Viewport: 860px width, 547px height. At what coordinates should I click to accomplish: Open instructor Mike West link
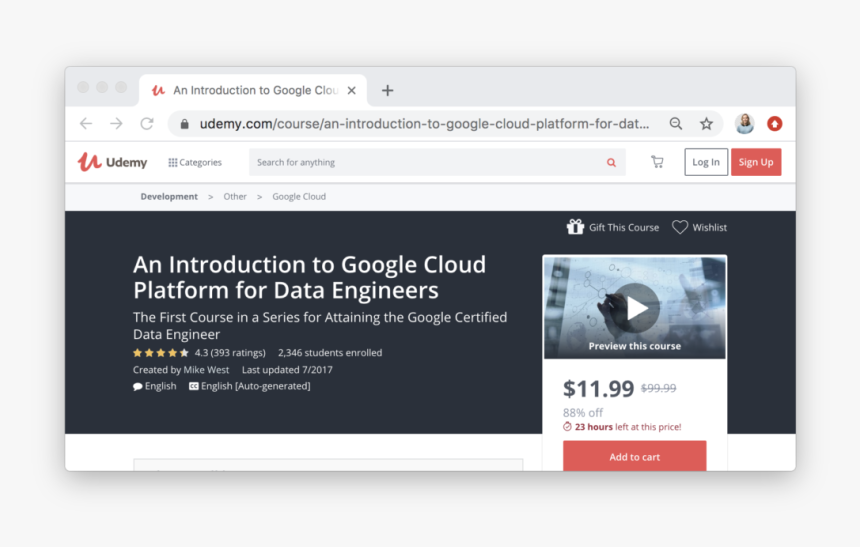click(206, 370)
